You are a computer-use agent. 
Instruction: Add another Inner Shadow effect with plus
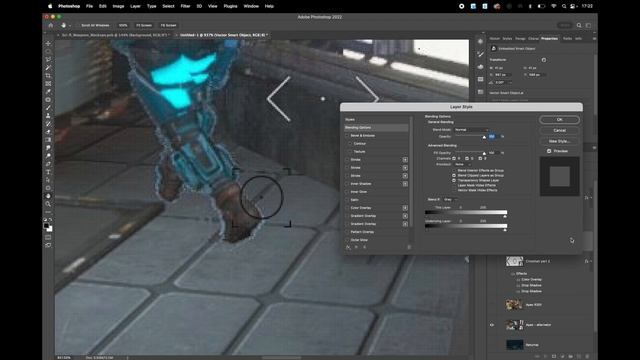click(405, 184)
